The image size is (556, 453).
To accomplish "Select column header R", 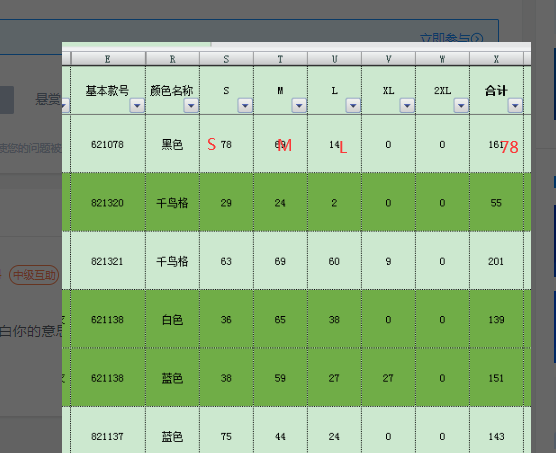I will [172, 59].
